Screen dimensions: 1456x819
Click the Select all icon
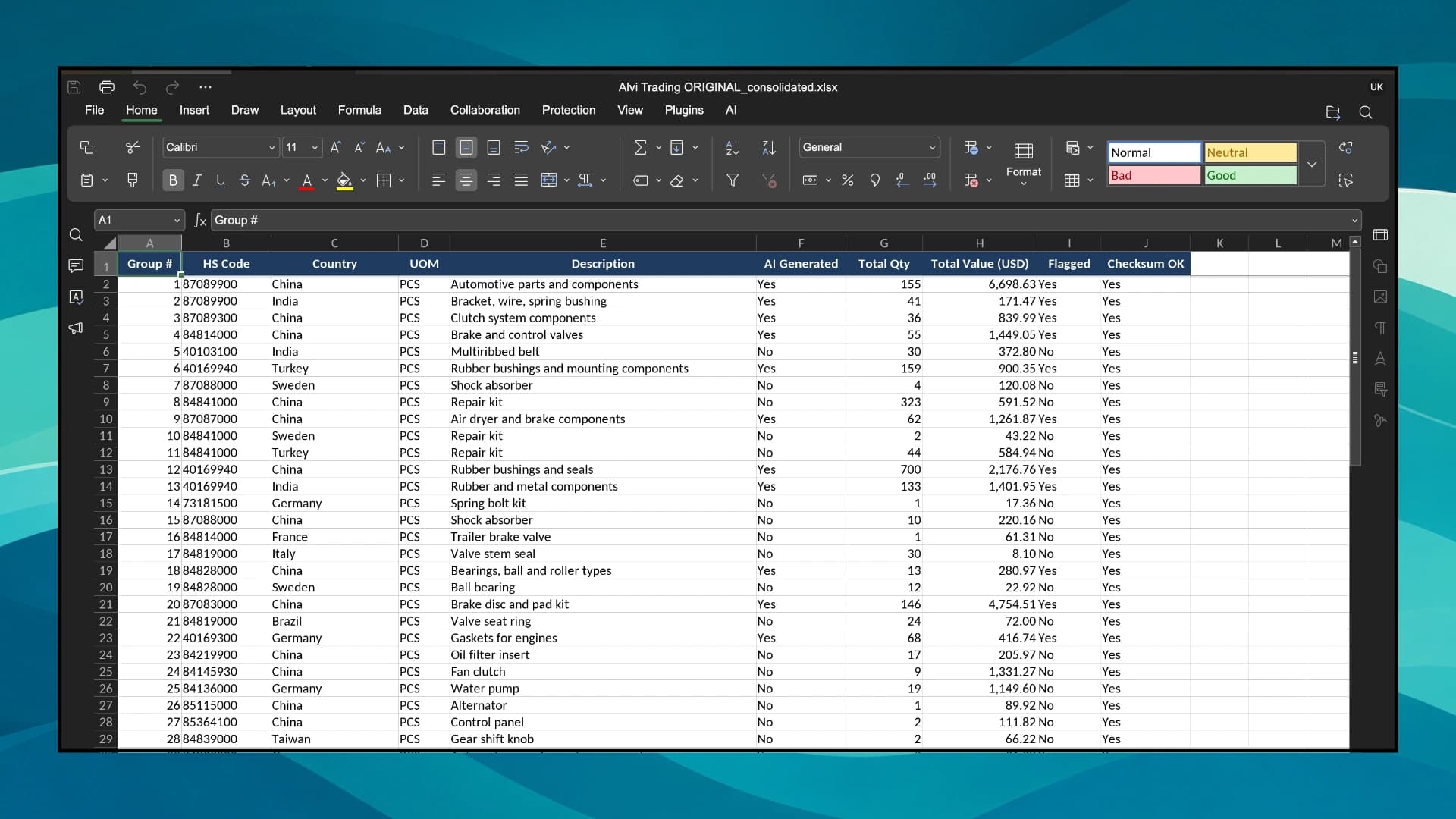1346,180
